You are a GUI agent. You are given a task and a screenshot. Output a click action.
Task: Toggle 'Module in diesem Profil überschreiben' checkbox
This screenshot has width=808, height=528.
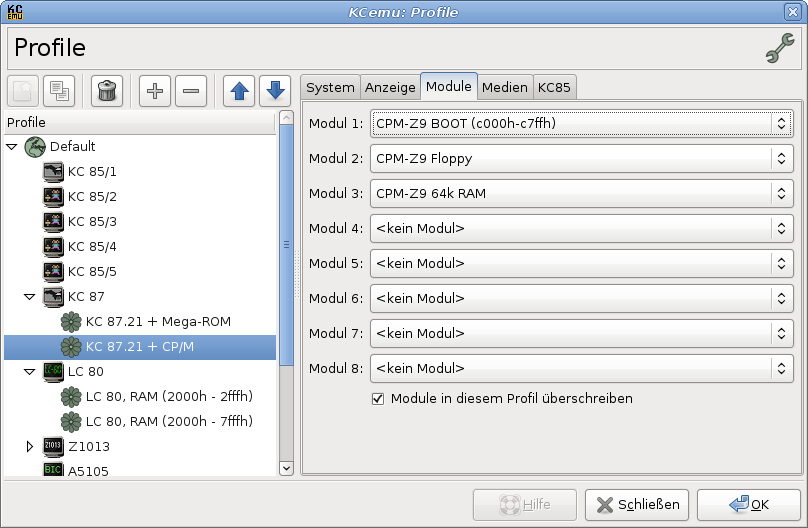tap(378, 399)
